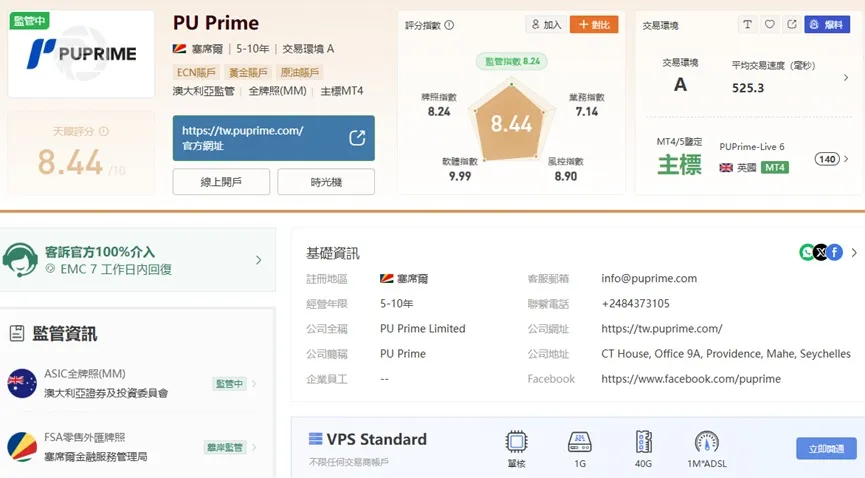Click the 黃金賬戶 tag
This screenshot has height=478, width=865.
coord(248,72)
